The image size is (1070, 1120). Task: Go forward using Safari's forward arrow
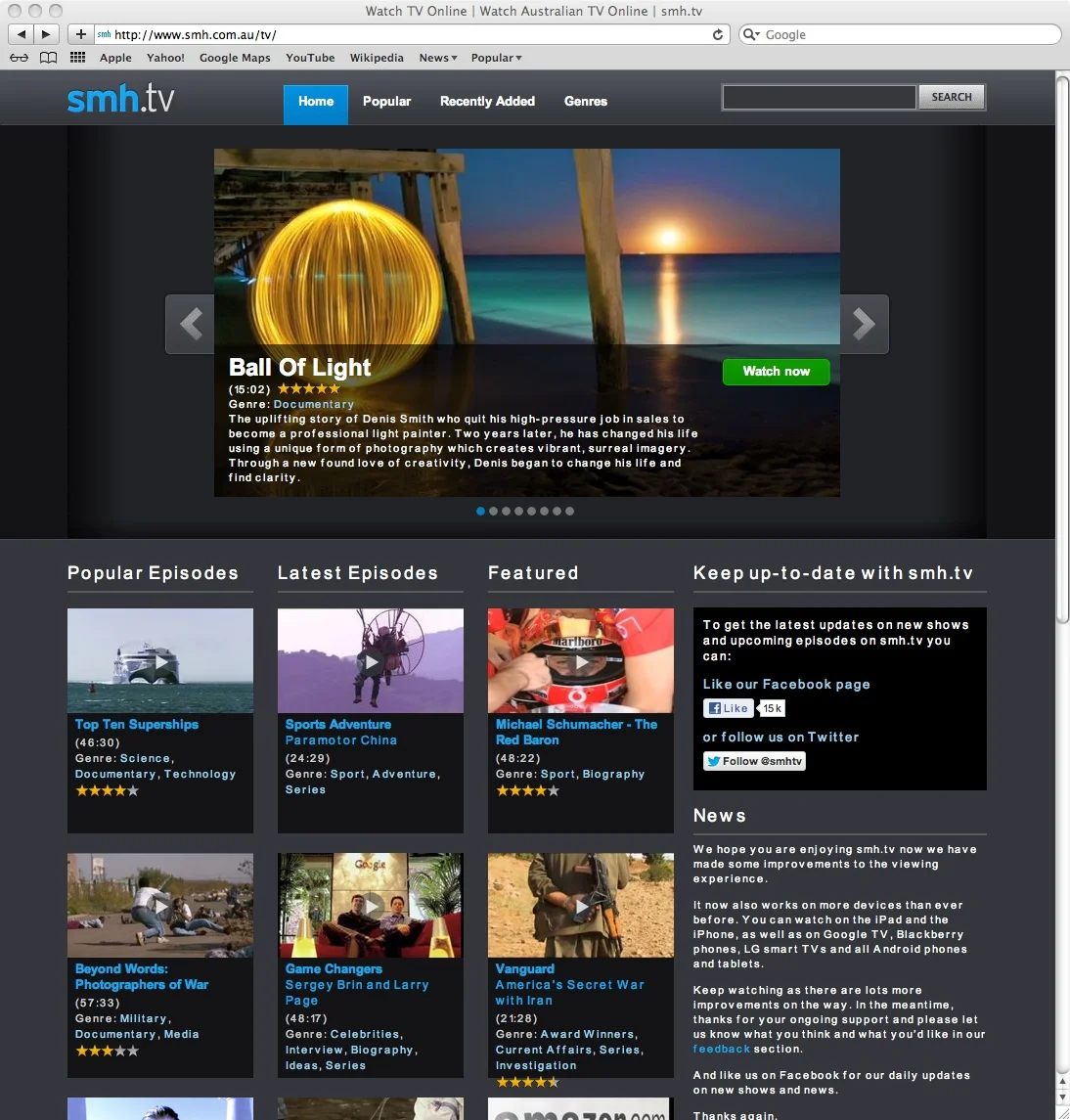pos(46,34)
